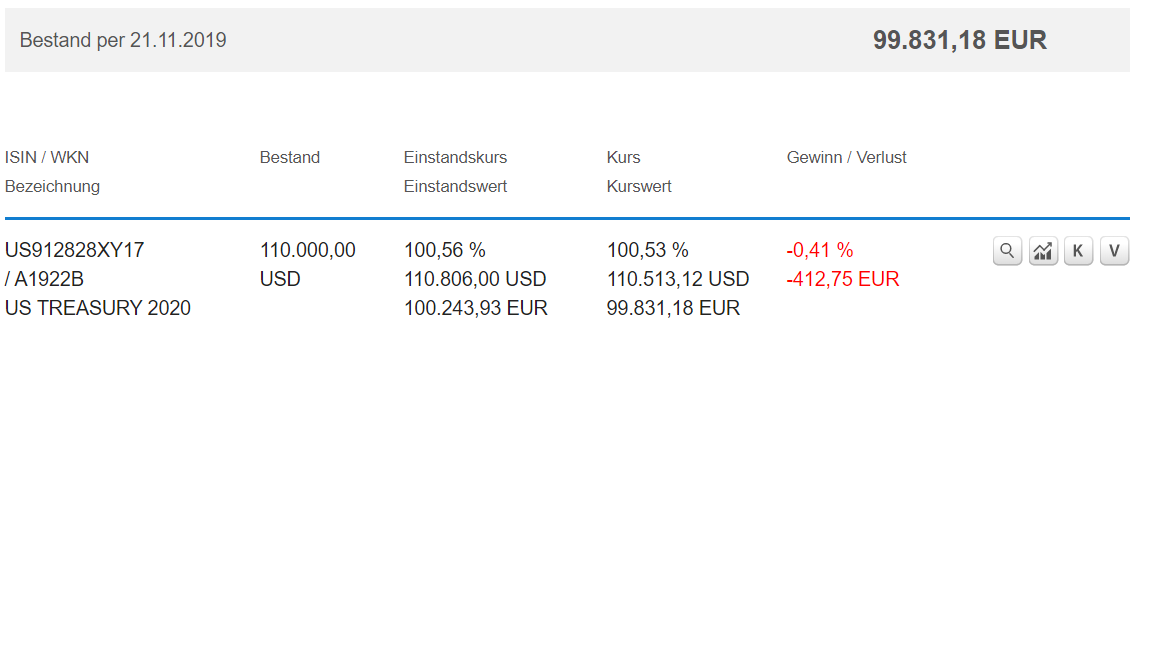Click the Einstandswert column header
This screenshot has height=648, width=1152.
(x=455, y=186)
